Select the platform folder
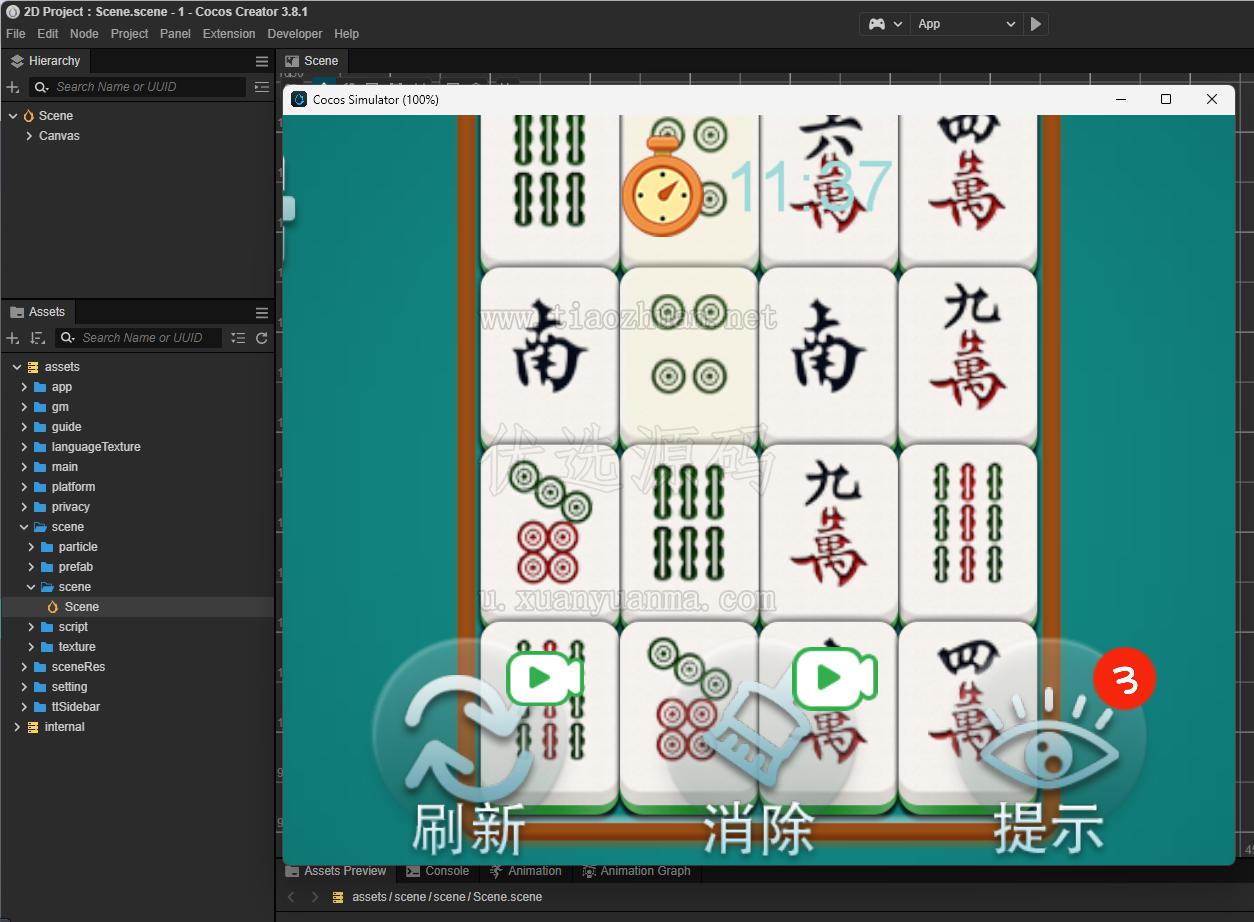Image resolution: width=1254 pixels, height=922 pixels. 73,487
